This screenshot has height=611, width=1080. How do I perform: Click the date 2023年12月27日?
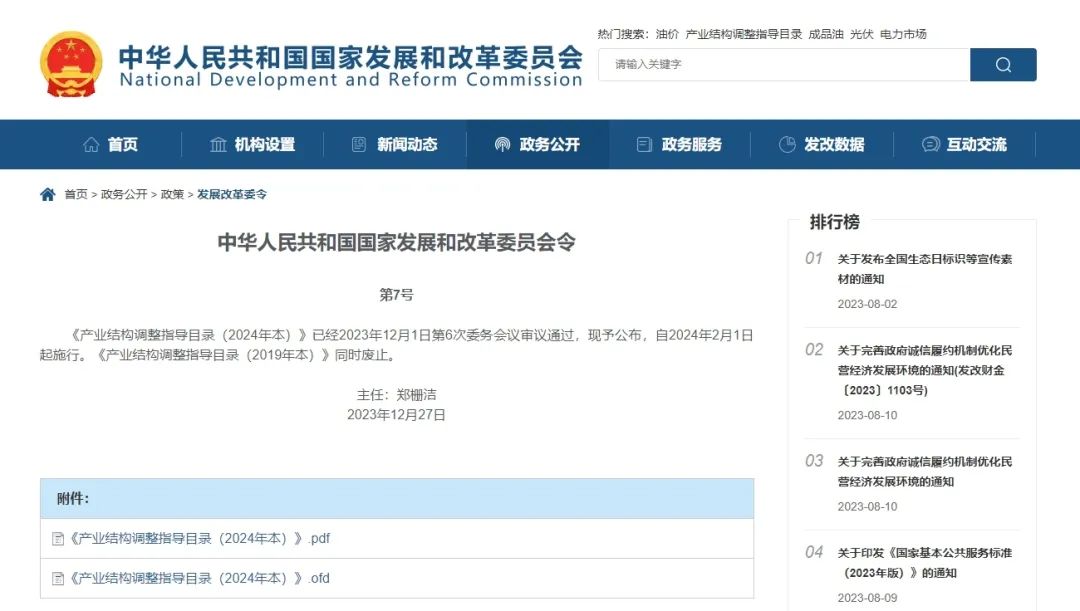pyautogui.click(x=396, y=415)
